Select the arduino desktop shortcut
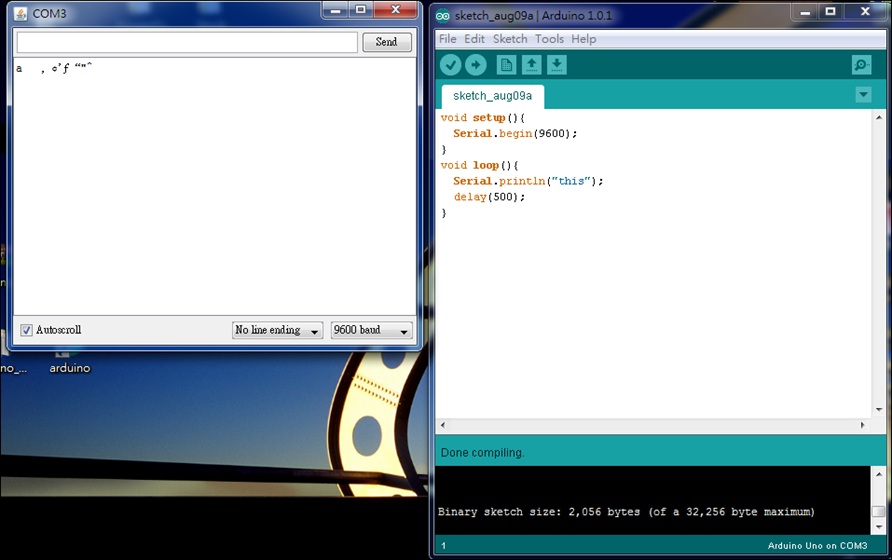 (x=69, y=362)
